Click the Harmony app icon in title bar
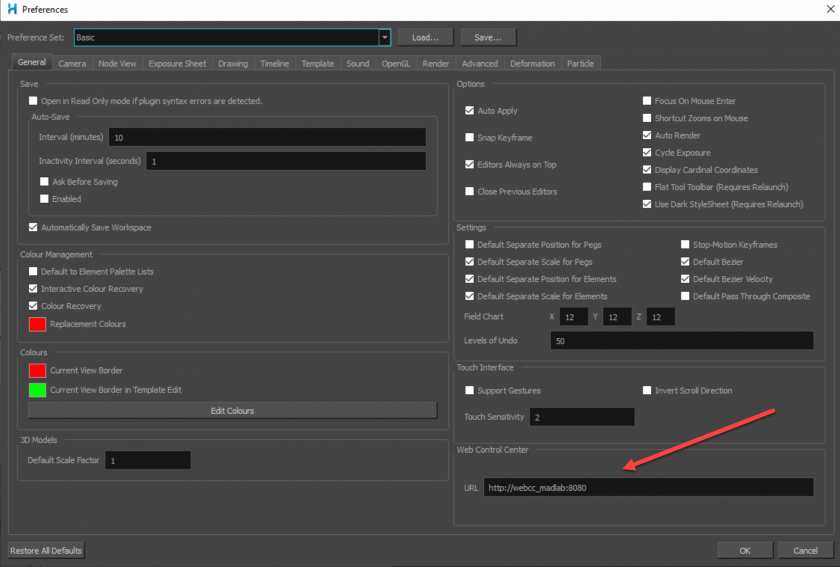Viewport: 840px width, 567px height. click(12, 9)
